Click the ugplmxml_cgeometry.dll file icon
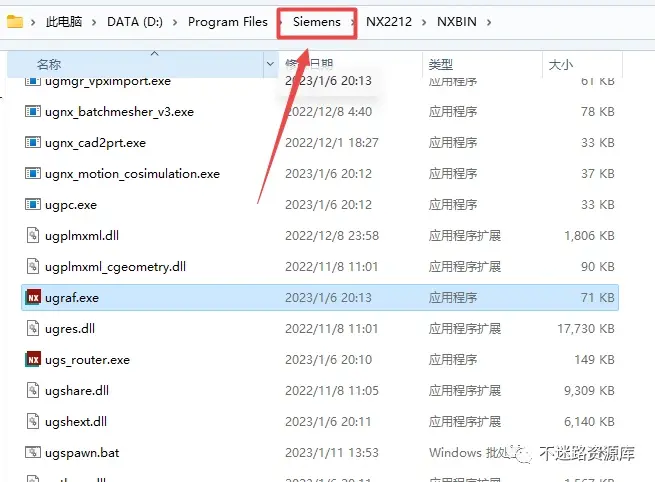655x482 pixels. click(33, 266)
